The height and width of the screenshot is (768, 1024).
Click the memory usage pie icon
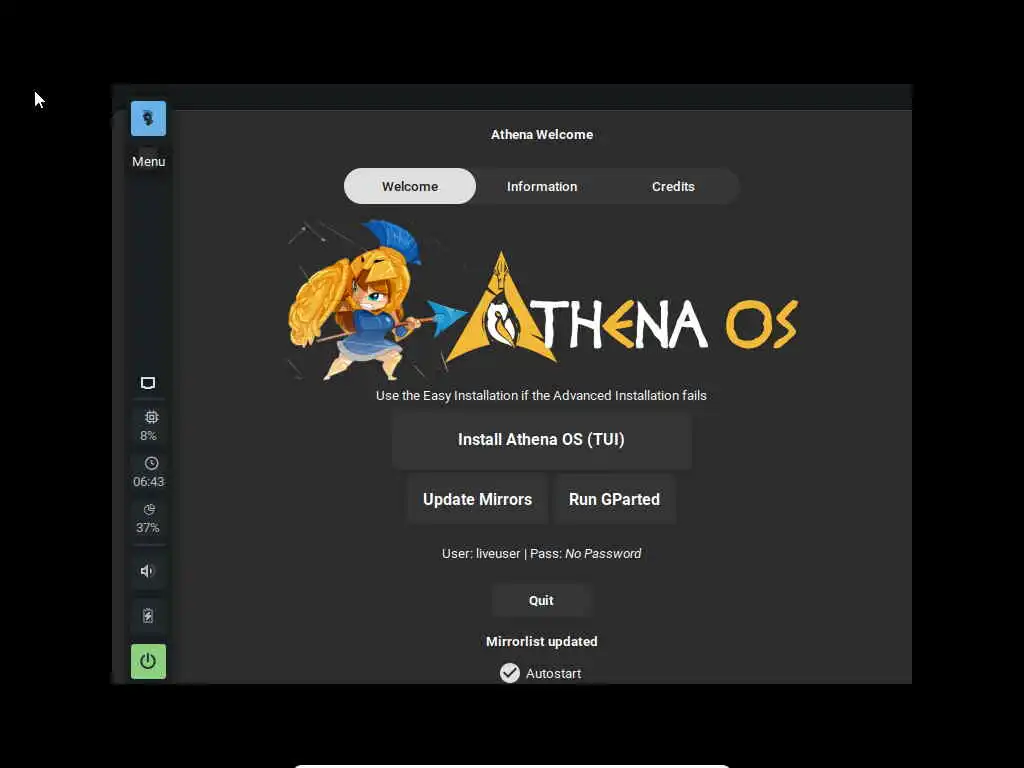[150, 509]
